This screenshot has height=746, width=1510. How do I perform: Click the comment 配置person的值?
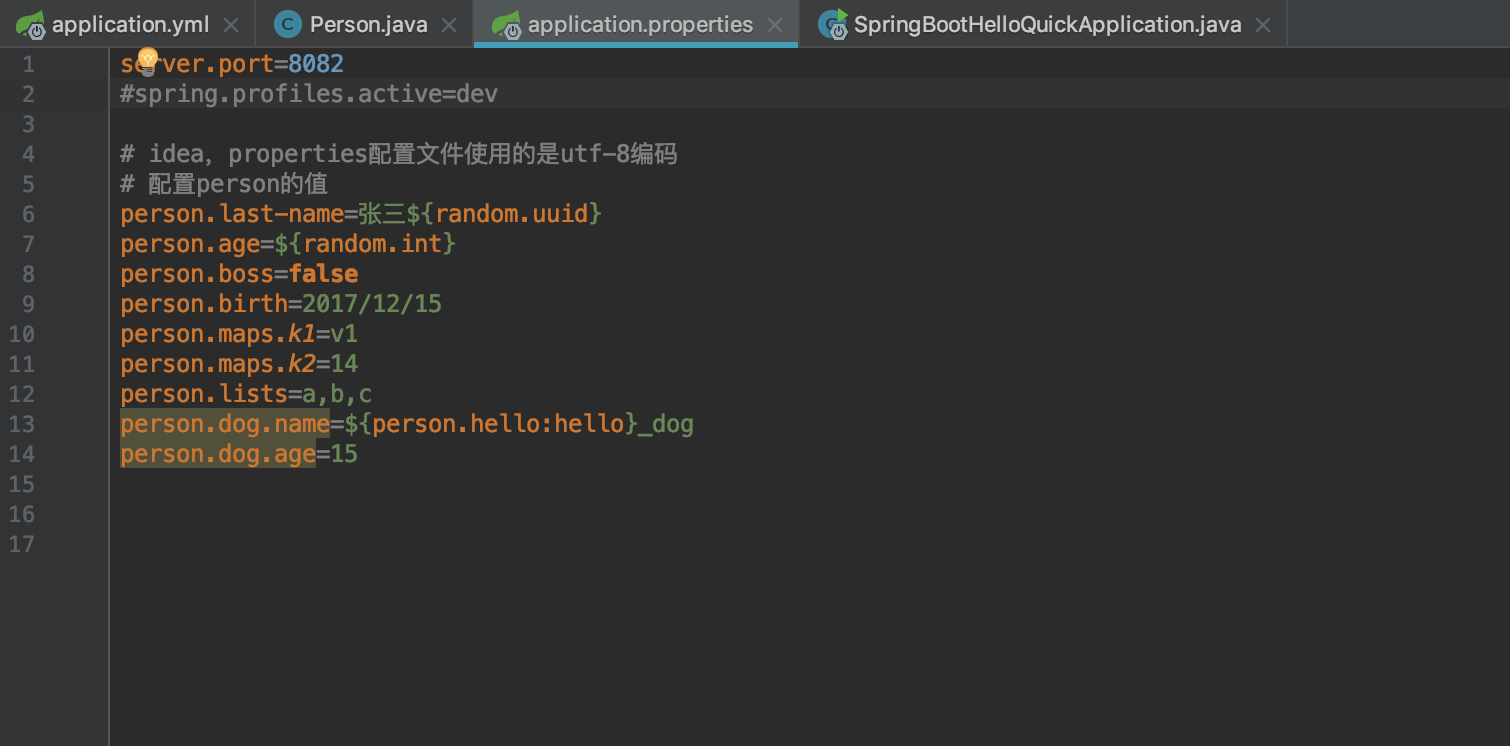click(224, 184)
